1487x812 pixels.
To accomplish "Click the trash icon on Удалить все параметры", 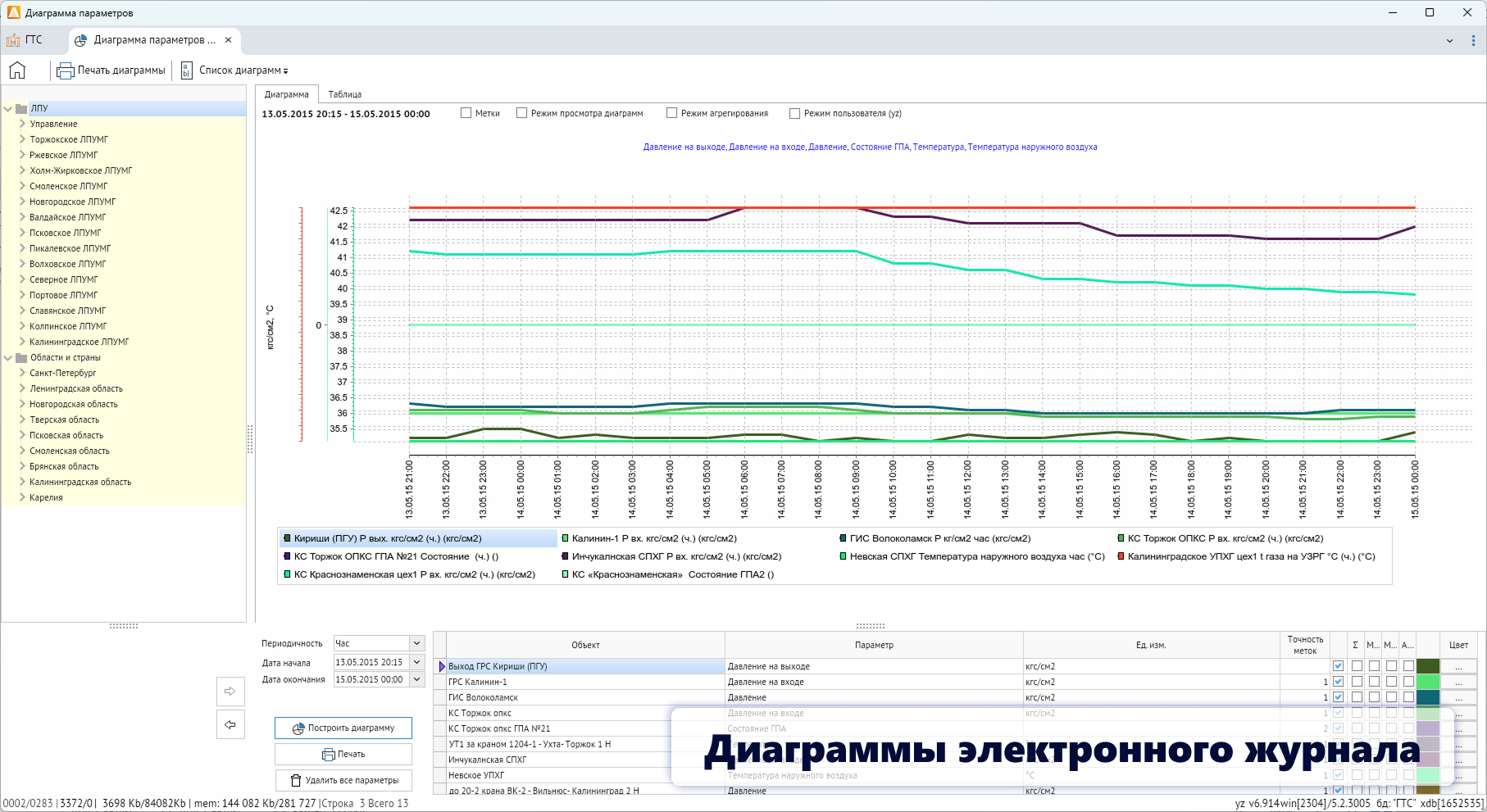I will (x=296, y=780).
